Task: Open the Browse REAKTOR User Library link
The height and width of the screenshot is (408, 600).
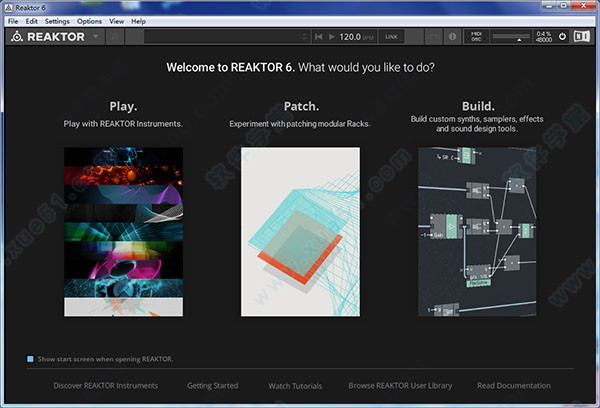Action: click(x=400, y=386)
